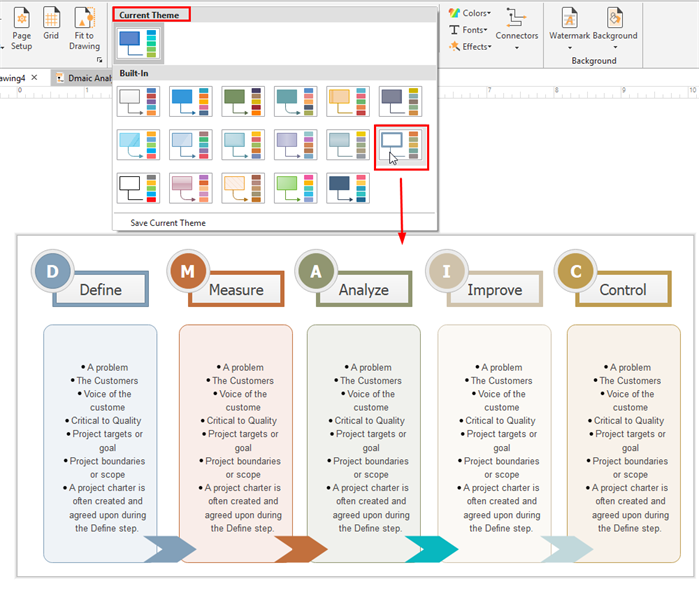Image resolution: width=699 pixels, height=600 pixels.
Task: Choose light blue theme with gray-teal palette
Action: (191, 144)
